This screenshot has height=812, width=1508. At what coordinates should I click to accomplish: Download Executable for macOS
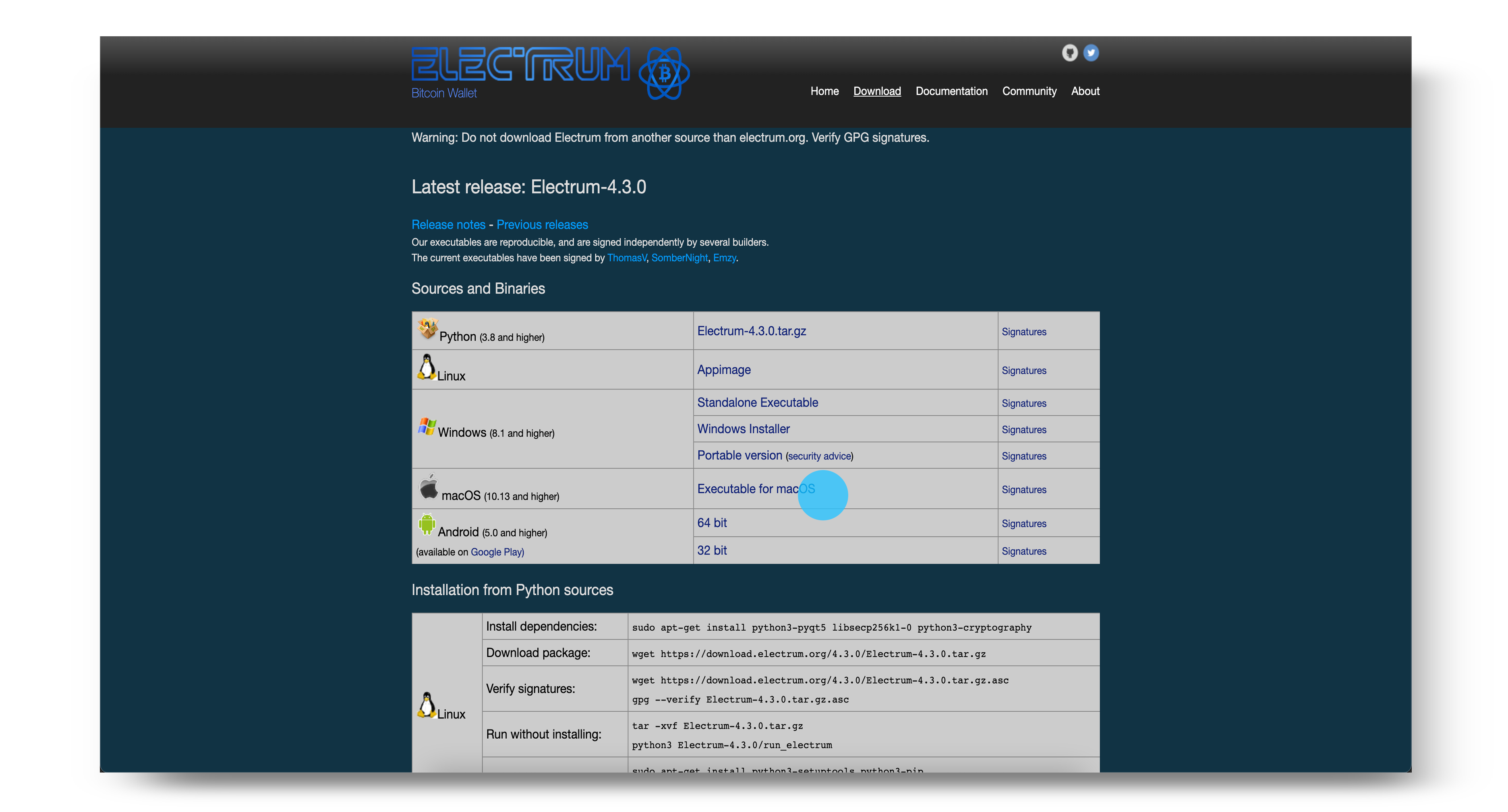pos(755,489)
